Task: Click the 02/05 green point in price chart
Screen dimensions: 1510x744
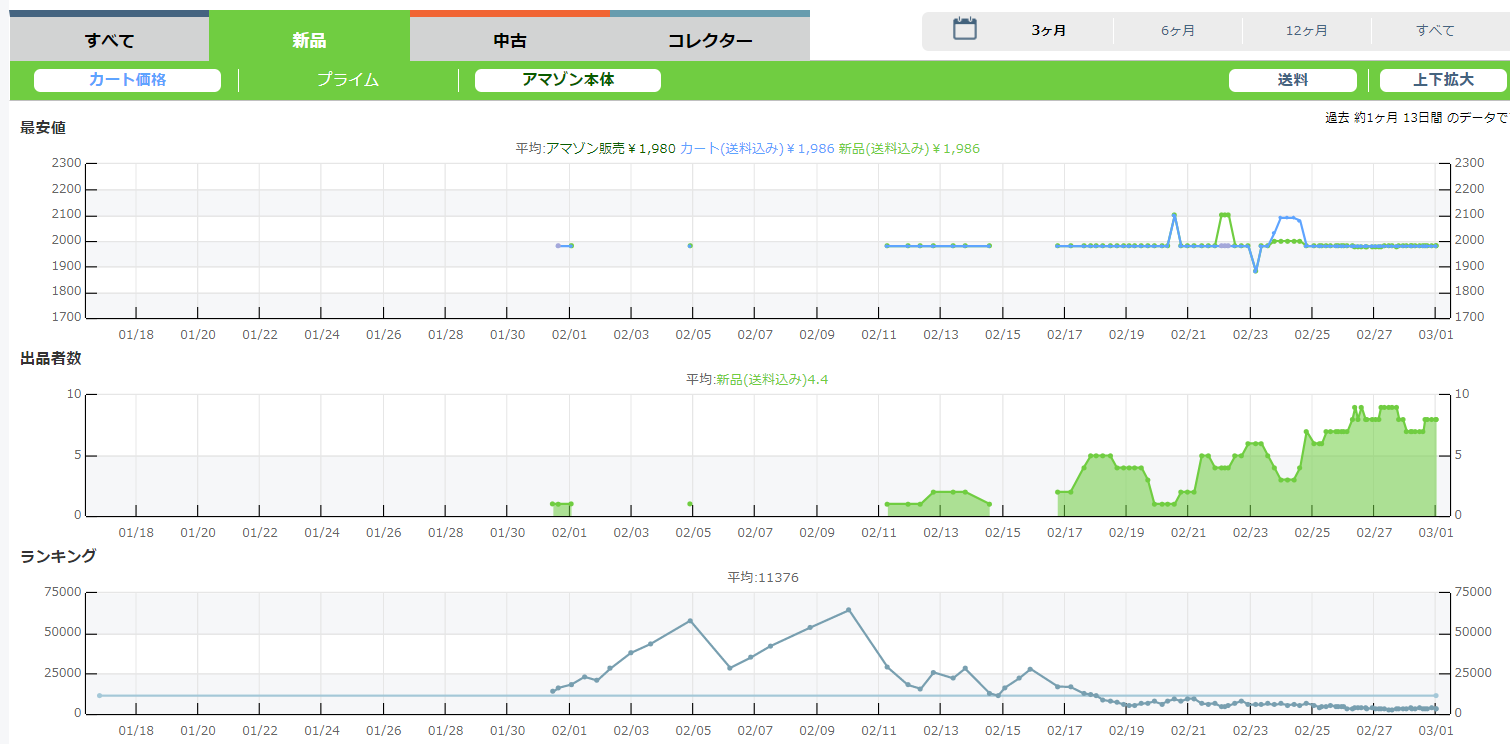Action: [x=690, y=245]
